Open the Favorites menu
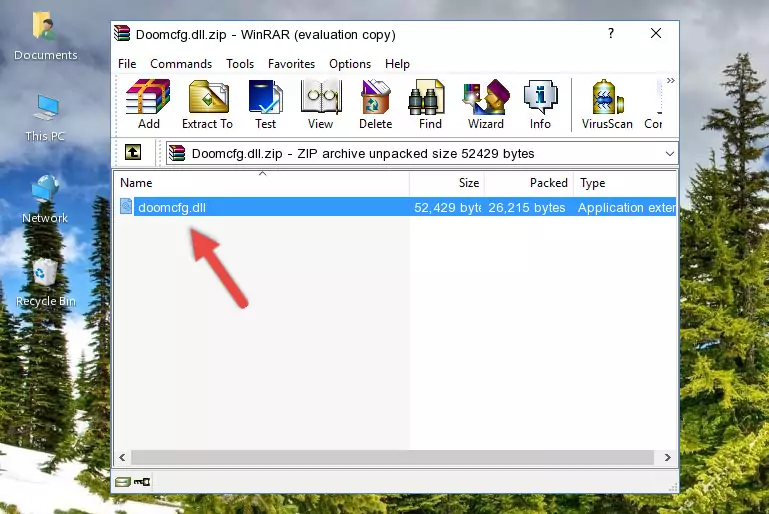The width and height of the screenshot is (769, 514). click(x=291, y=64)
